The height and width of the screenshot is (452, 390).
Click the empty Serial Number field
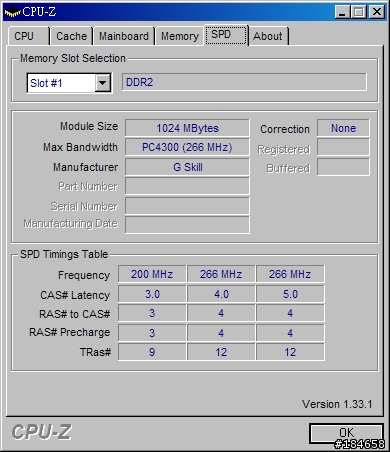tap(187, 206)
